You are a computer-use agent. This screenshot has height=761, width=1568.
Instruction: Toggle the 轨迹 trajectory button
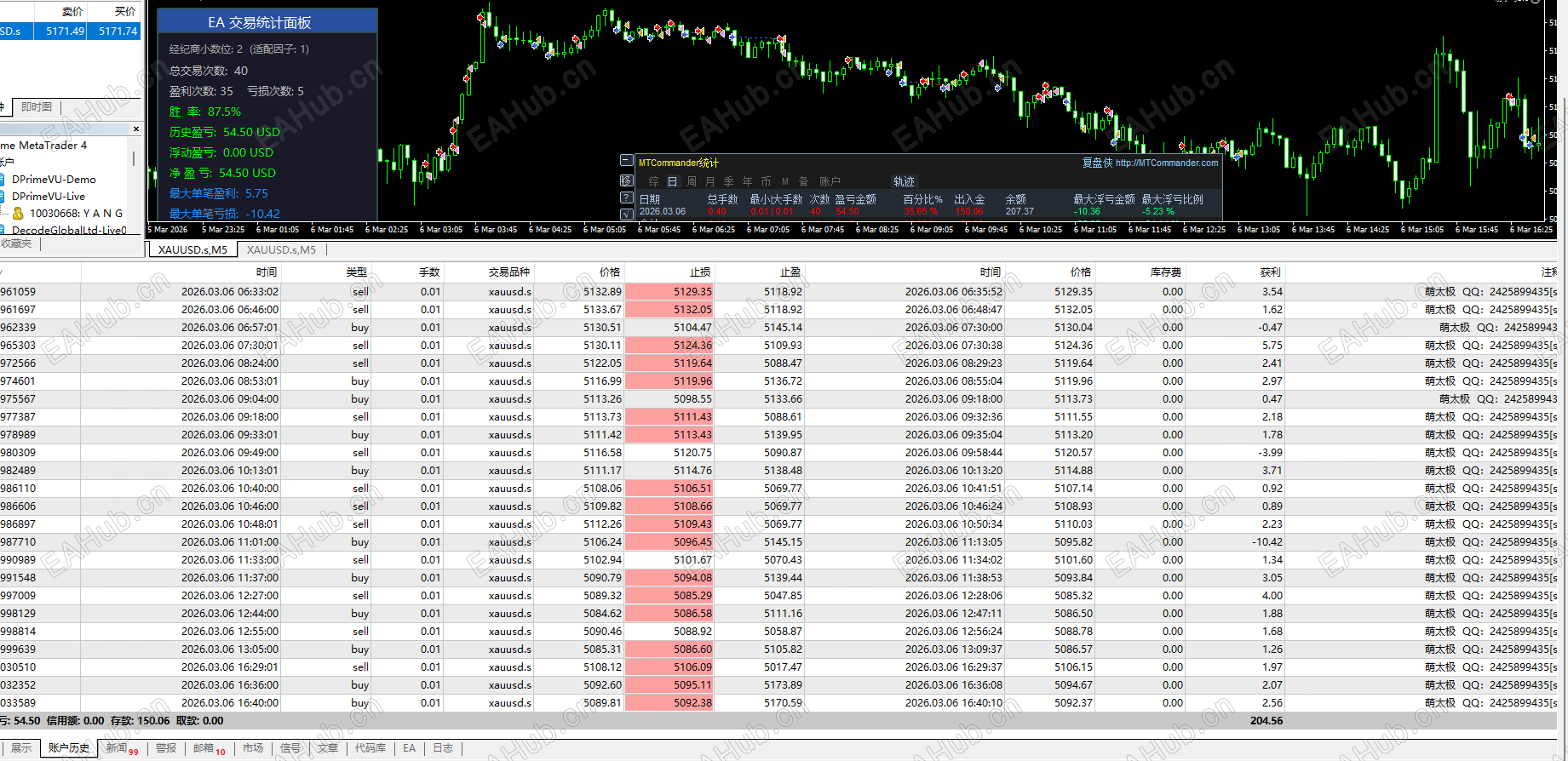tap(904, 181)
